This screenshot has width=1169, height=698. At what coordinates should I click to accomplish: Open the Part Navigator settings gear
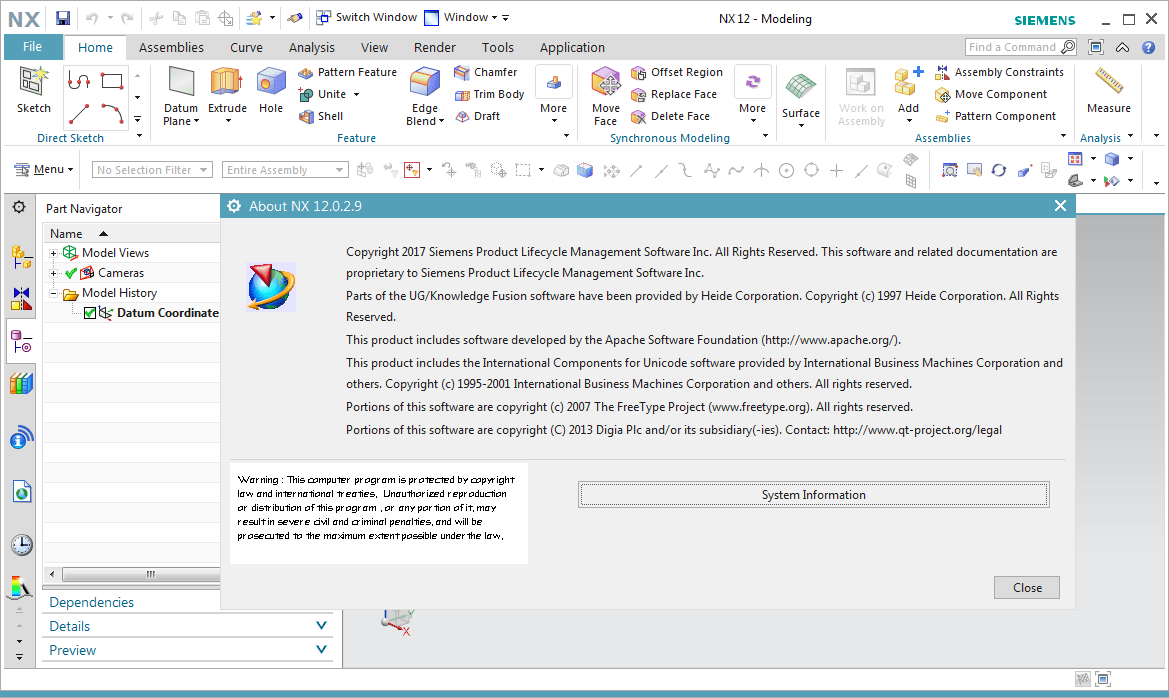(x=19, y=207)
